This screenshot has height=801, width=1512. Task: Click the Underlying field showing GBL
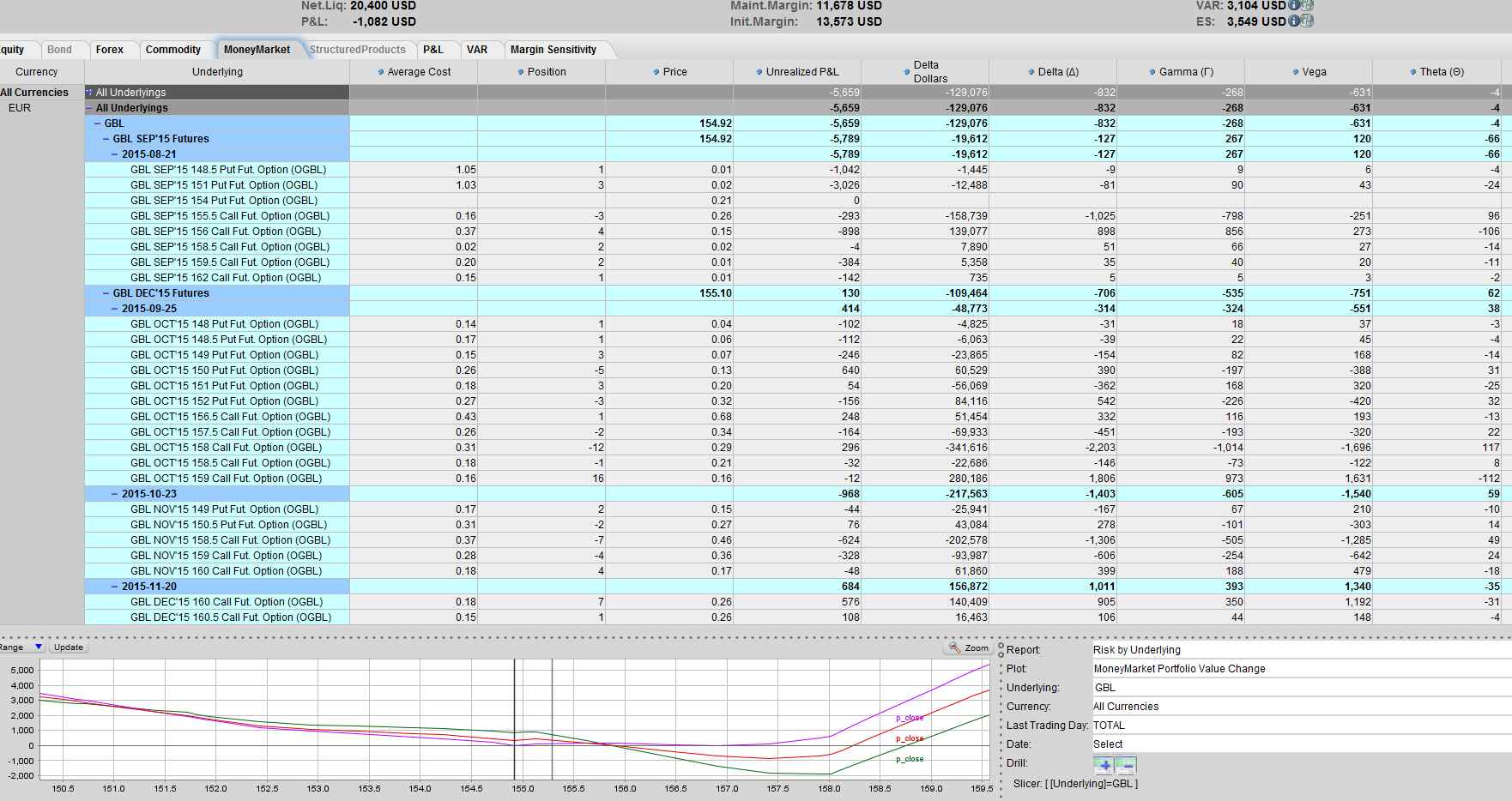pos(1301,688)
